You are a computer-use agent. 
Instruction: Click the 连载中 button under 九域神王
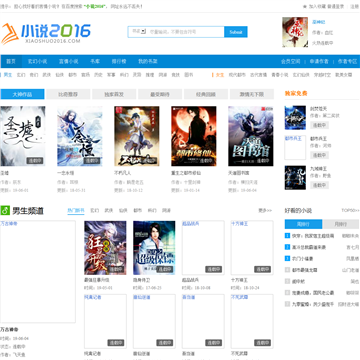click(319, 185)
